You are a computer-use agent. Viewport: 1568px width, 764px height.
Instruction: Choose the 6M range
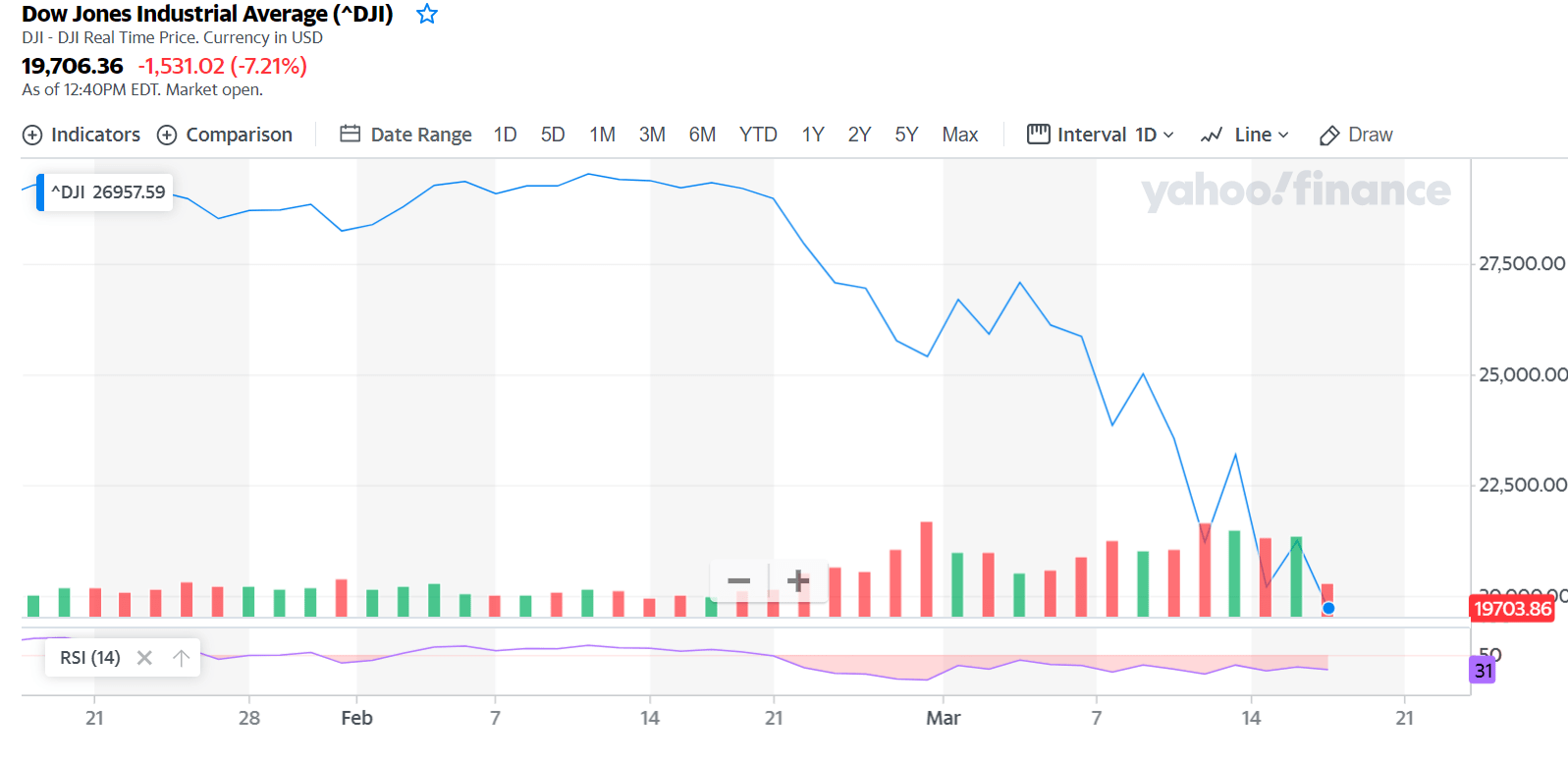[702, 135]
